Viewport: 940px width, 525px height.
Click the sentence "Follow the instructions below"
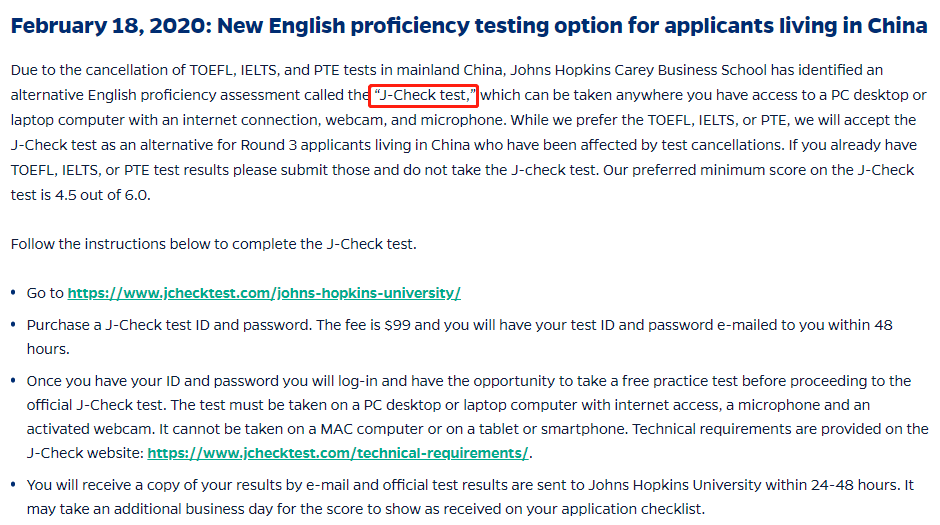pos(213,244)
